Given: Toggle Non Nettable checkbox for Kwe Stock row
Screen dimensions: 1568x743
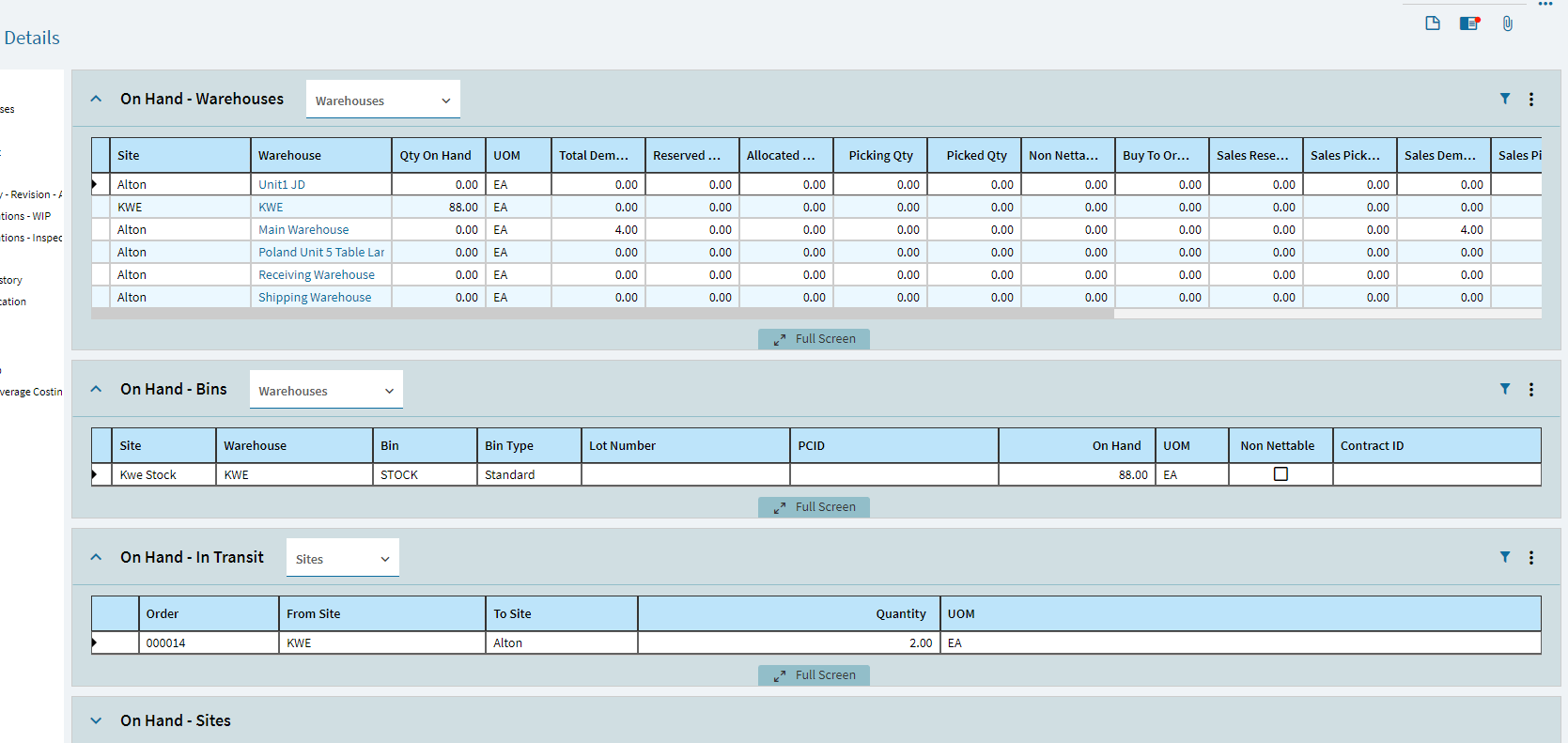Looking at the screenshot, I should tap(1281, 474).
